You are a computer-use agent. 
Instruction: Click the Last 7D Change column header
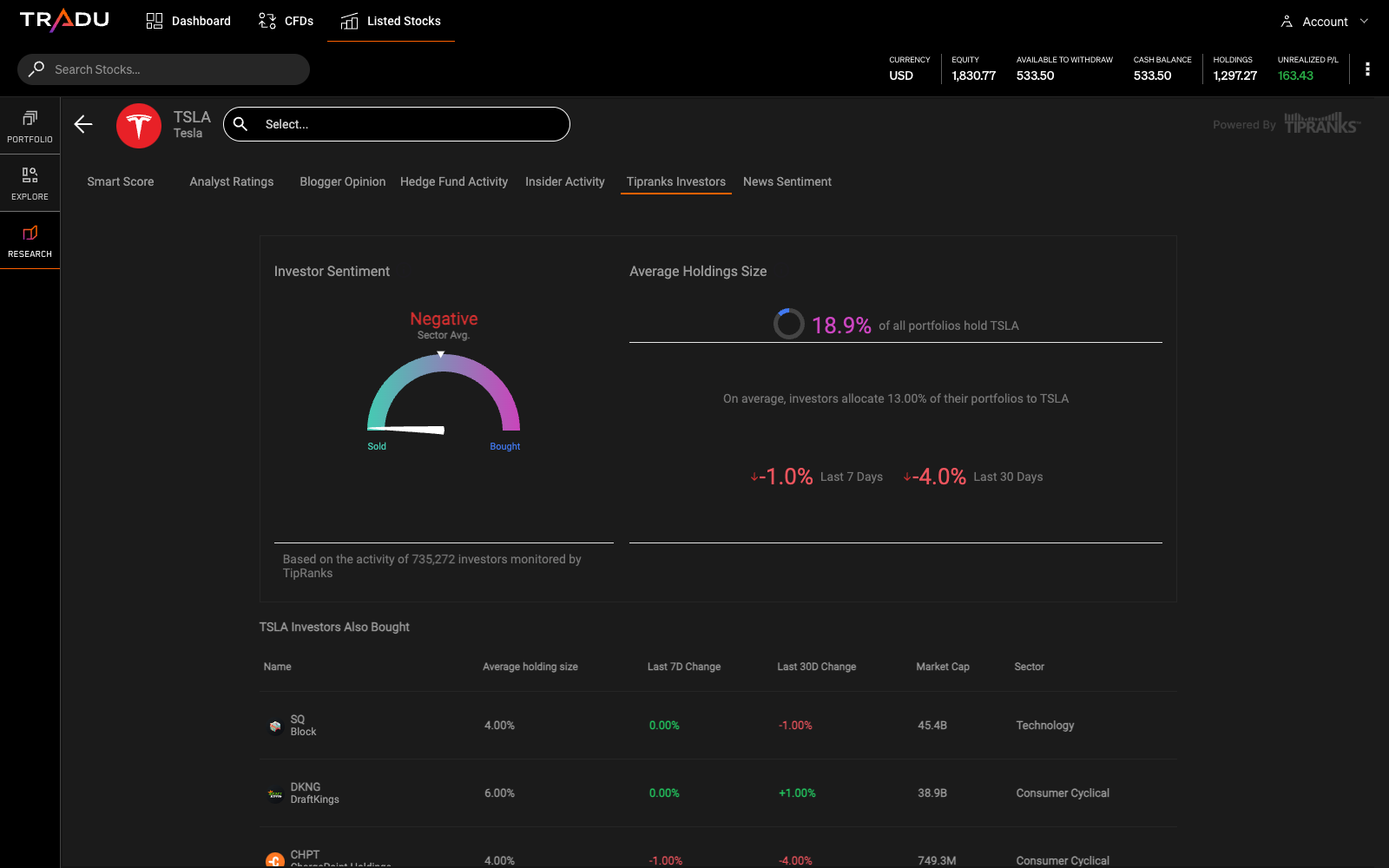tap(684, 667)
